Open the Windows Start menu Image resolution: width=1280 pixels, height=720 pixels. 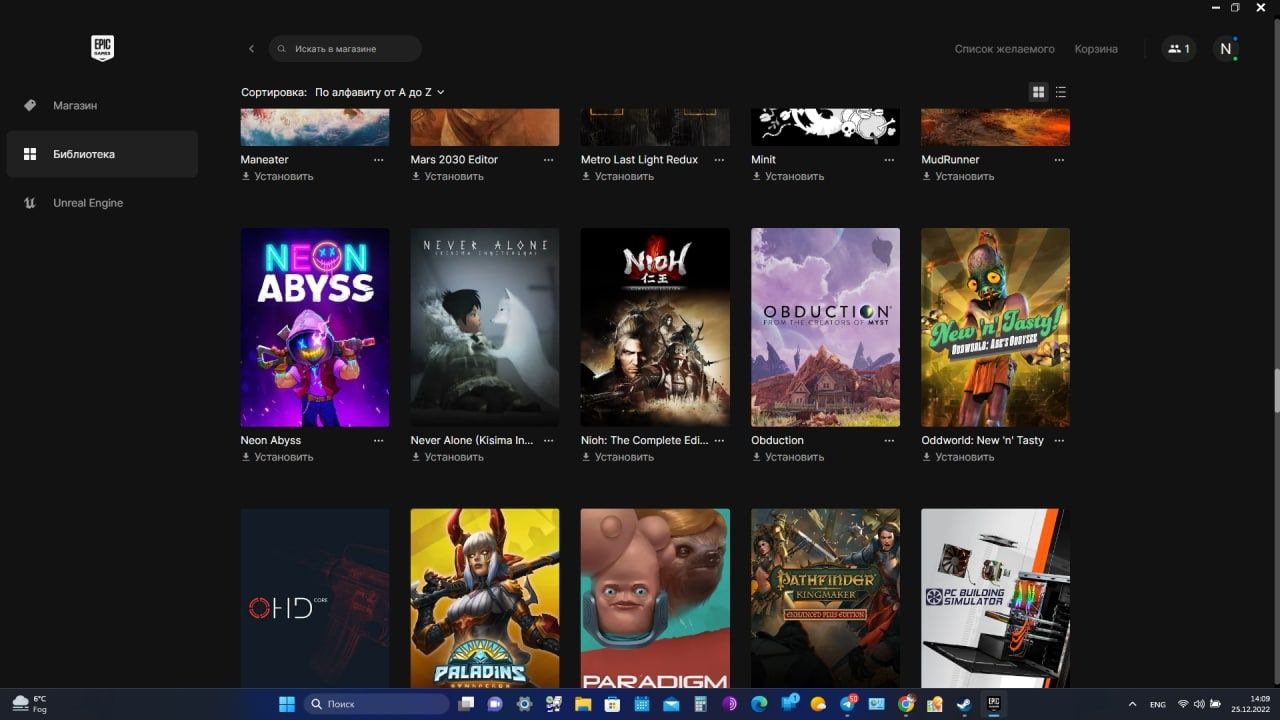point(287,704)
